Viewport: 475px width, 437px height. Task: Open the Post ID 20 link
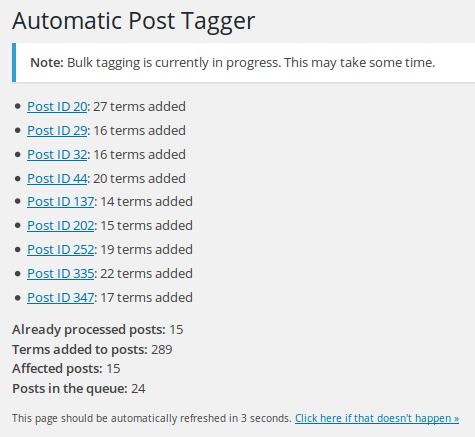coord(57,107)
